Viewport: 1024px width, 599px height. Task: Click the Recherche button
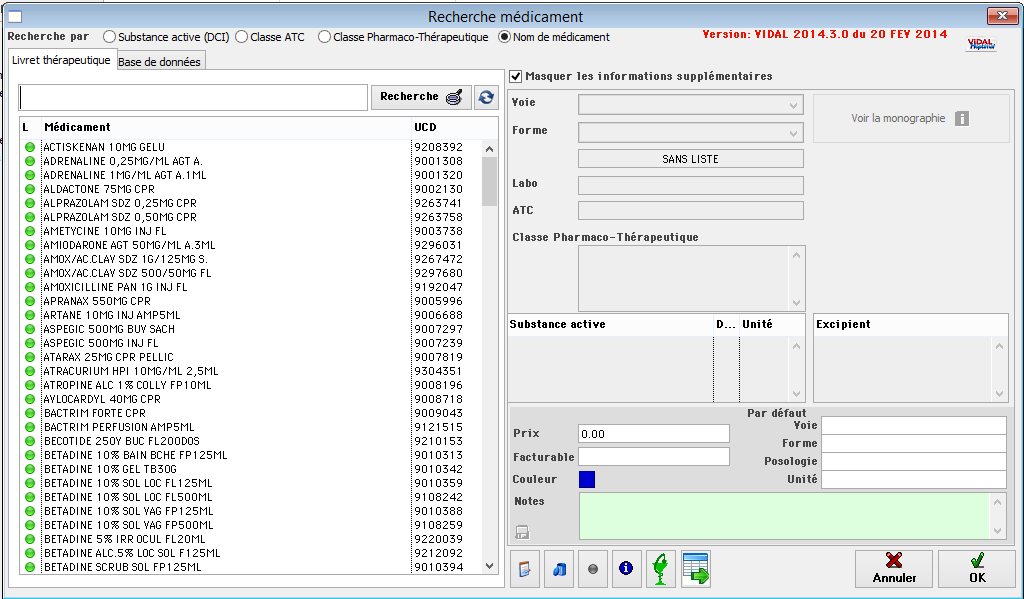[421, 97]
